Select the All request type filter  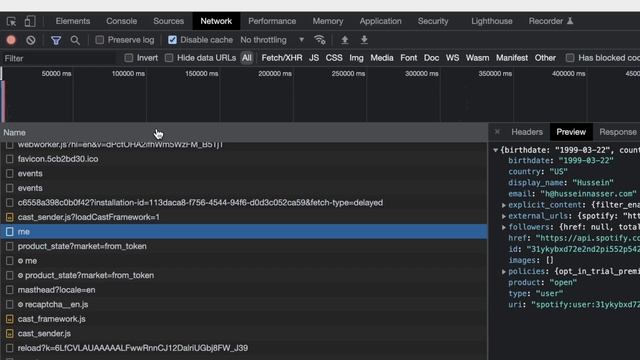(x=247, y=58)
